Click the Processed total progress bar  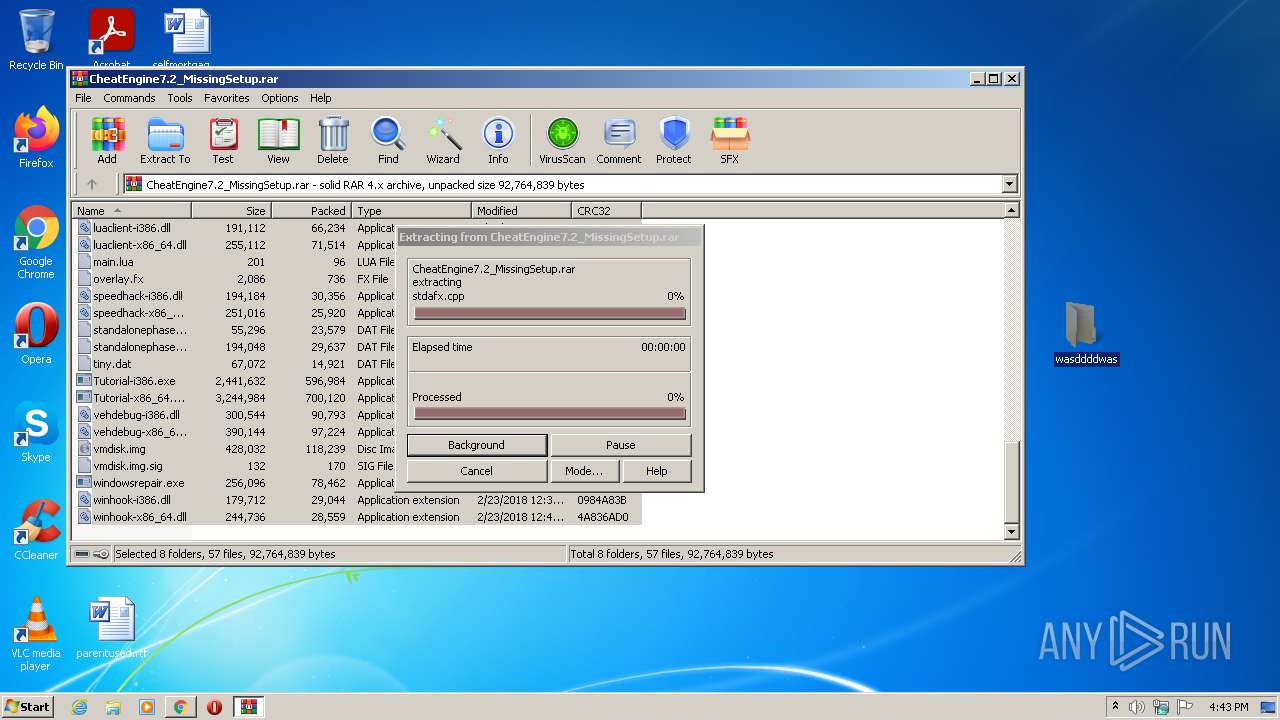(549, 413)
